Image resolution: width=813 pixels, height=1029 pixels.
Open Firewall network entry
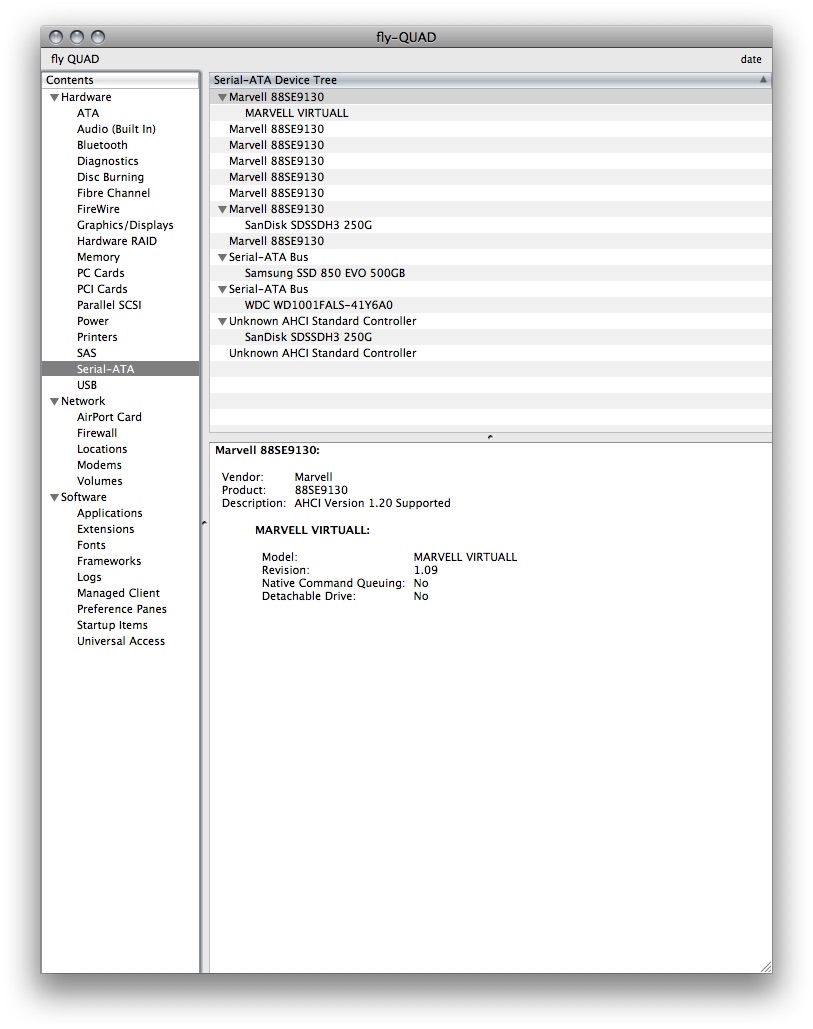tap(96, 433)
